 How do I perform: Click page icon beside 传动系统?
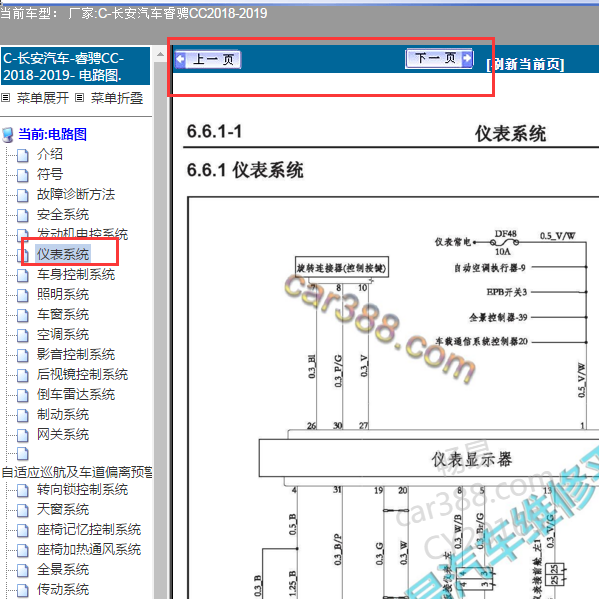23,590
